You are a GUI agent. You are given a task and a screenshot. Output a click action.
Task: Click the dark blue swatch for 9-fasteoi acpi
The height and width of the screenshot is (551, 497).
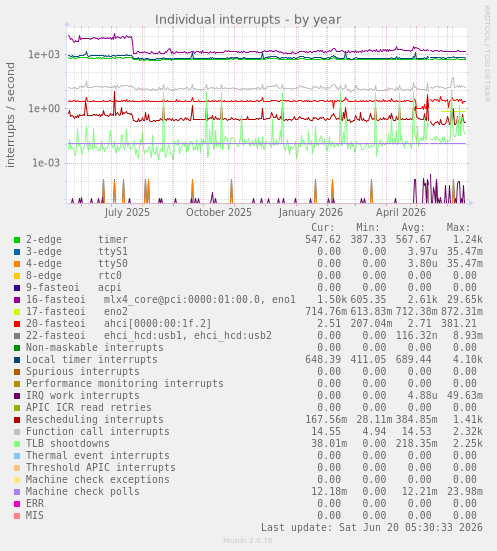(x=17, y=288)
